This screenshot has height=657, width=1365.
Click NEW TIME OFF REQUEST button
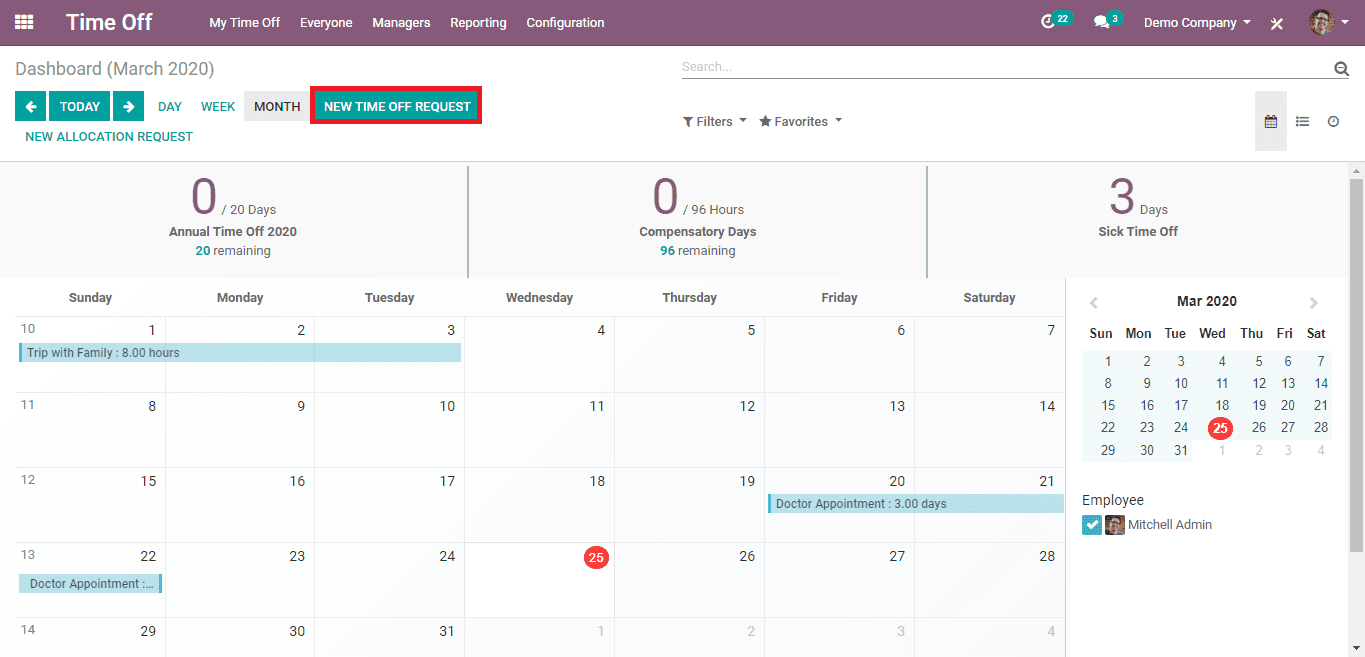pyautogui.click(x=397, y=106)
